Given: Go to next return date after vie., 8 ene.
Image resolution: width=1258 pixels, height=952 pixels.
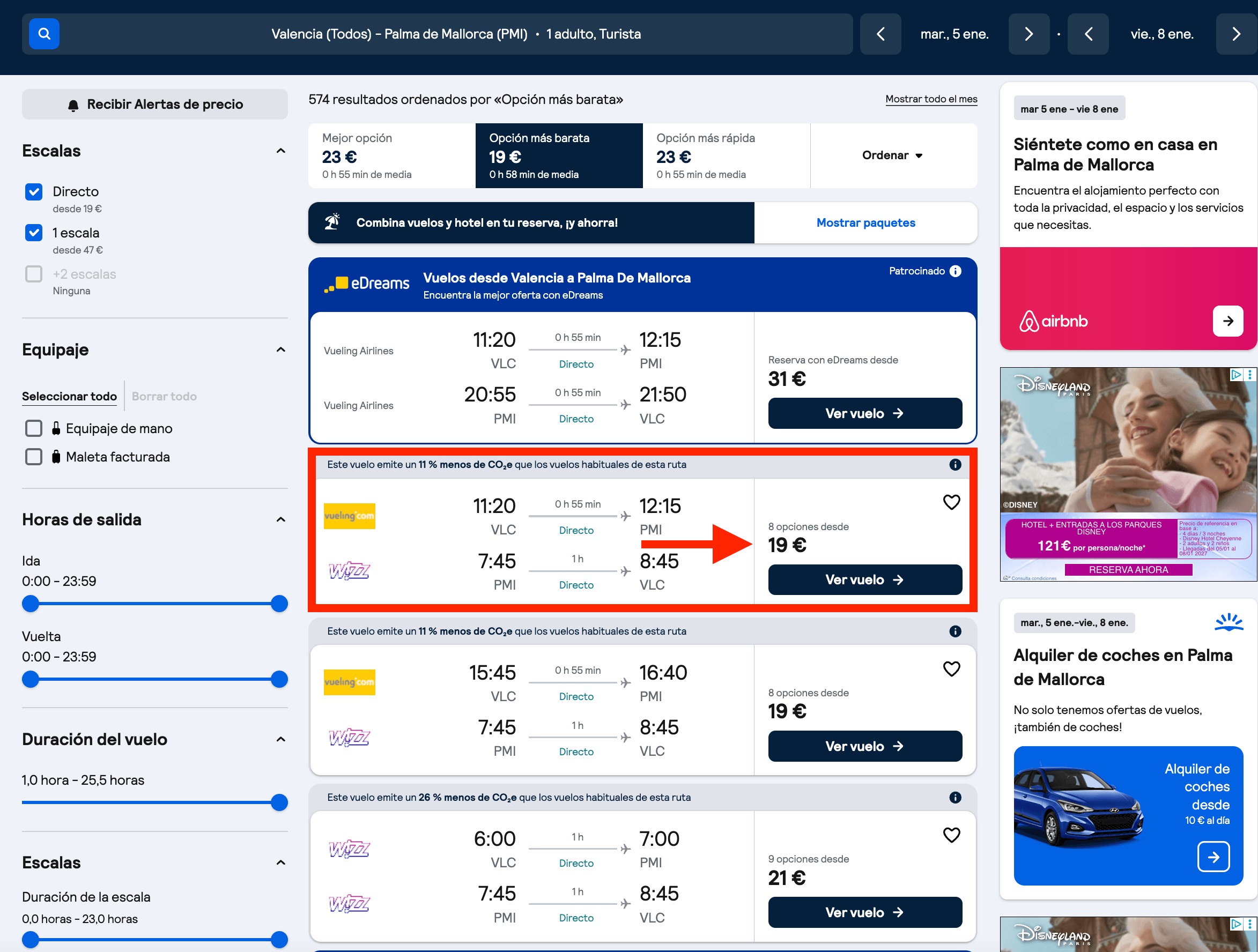Looking at the screenshot, I should pos(1237,34).
